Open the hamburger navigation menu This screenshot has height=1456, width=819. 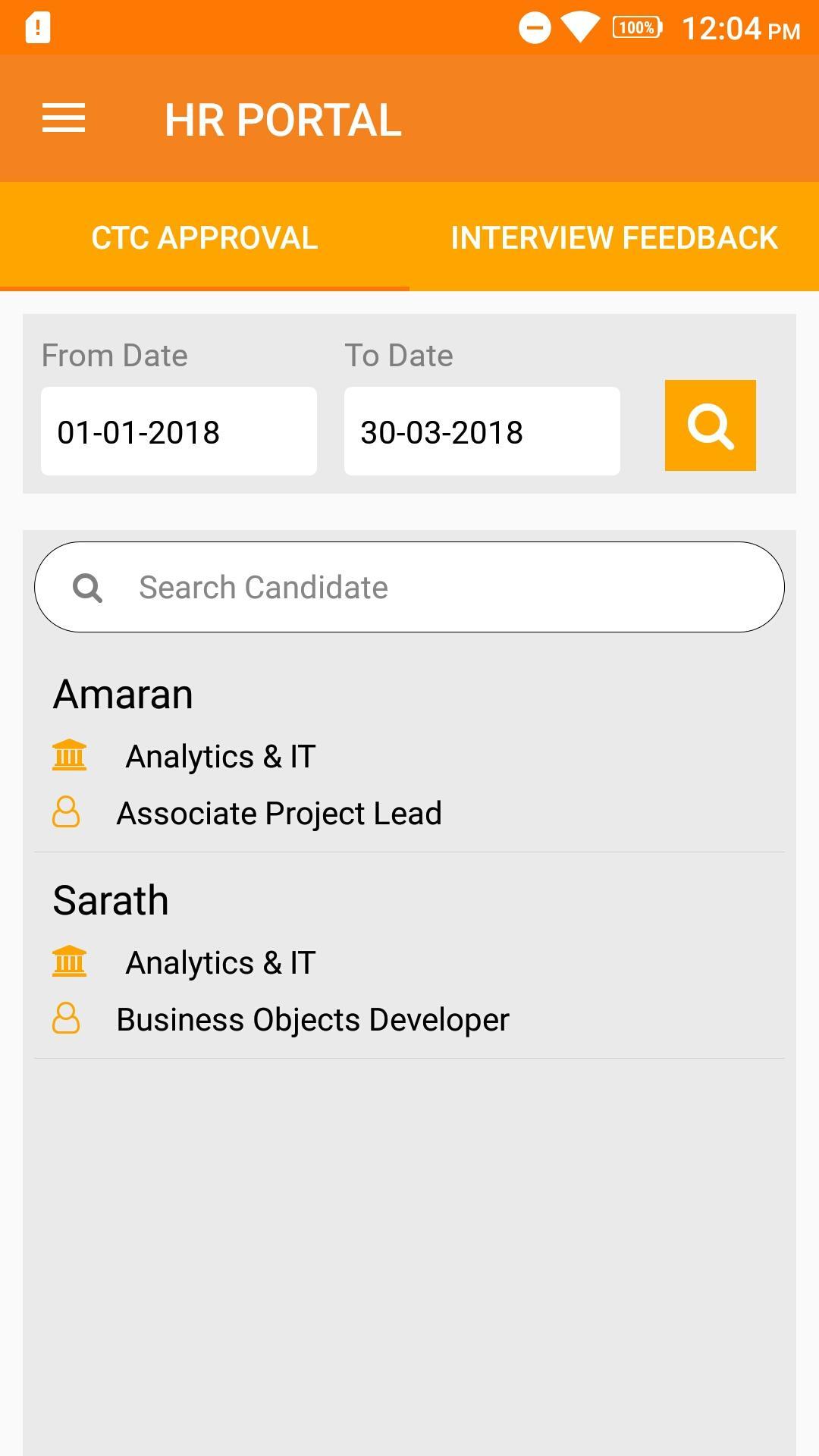tap(64, 118)
